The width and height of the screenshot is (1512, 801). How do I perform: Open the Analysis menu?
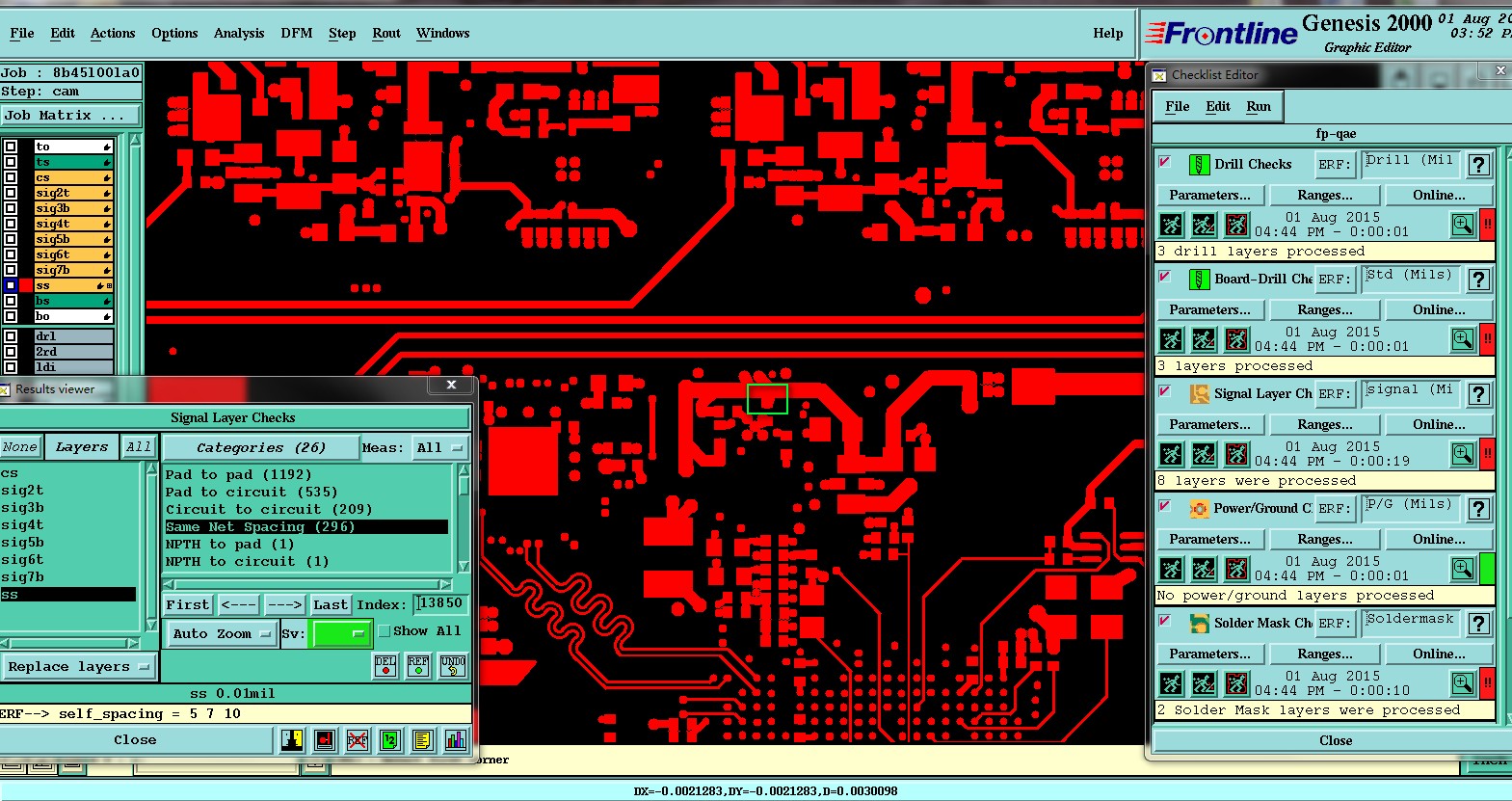(239, 33)
